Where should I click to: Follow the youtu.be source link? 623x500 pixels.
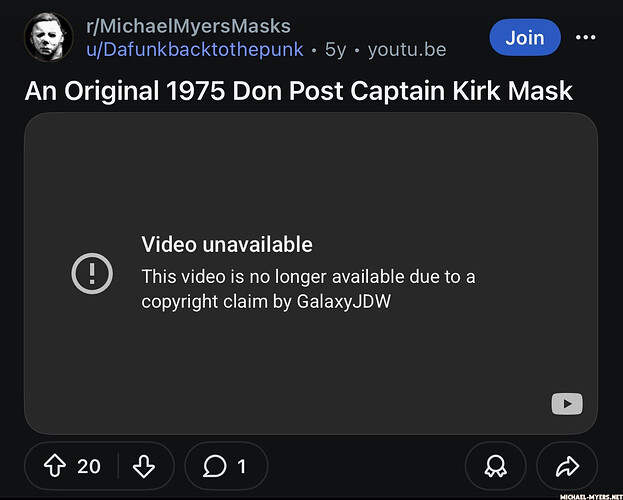tap(407, 50)
